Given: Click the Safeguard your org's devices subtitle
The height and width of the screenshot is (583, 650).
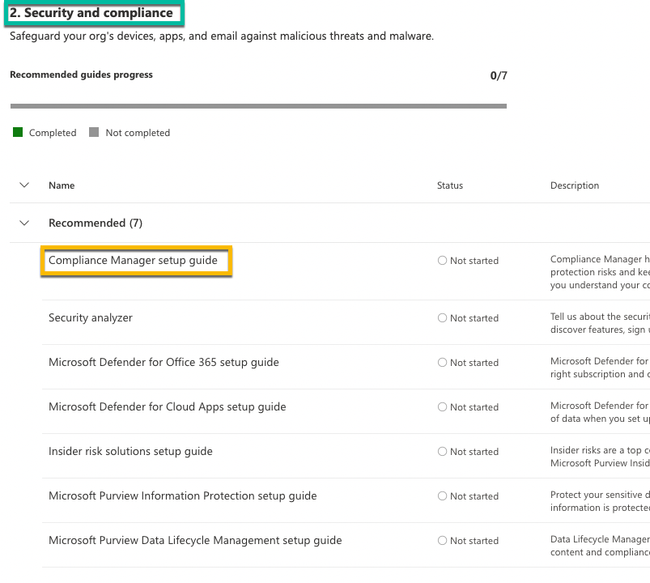Looking at the screenshot, I should [x=222, y=36].
